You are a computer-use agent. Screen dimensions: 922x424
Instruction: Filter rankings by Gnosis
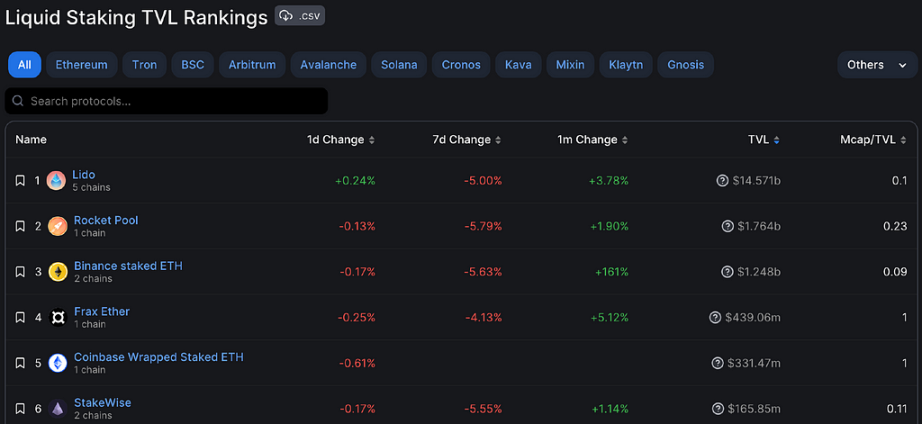[686, 65]
